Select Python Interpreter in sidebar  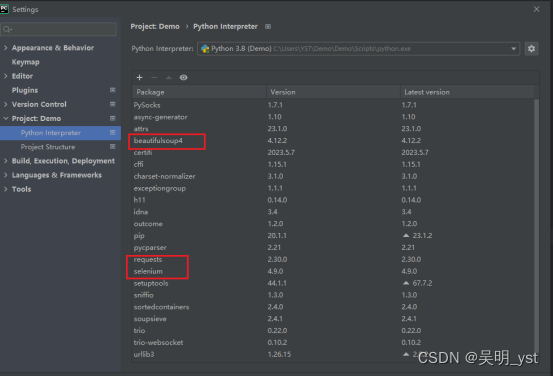point(60,133)
